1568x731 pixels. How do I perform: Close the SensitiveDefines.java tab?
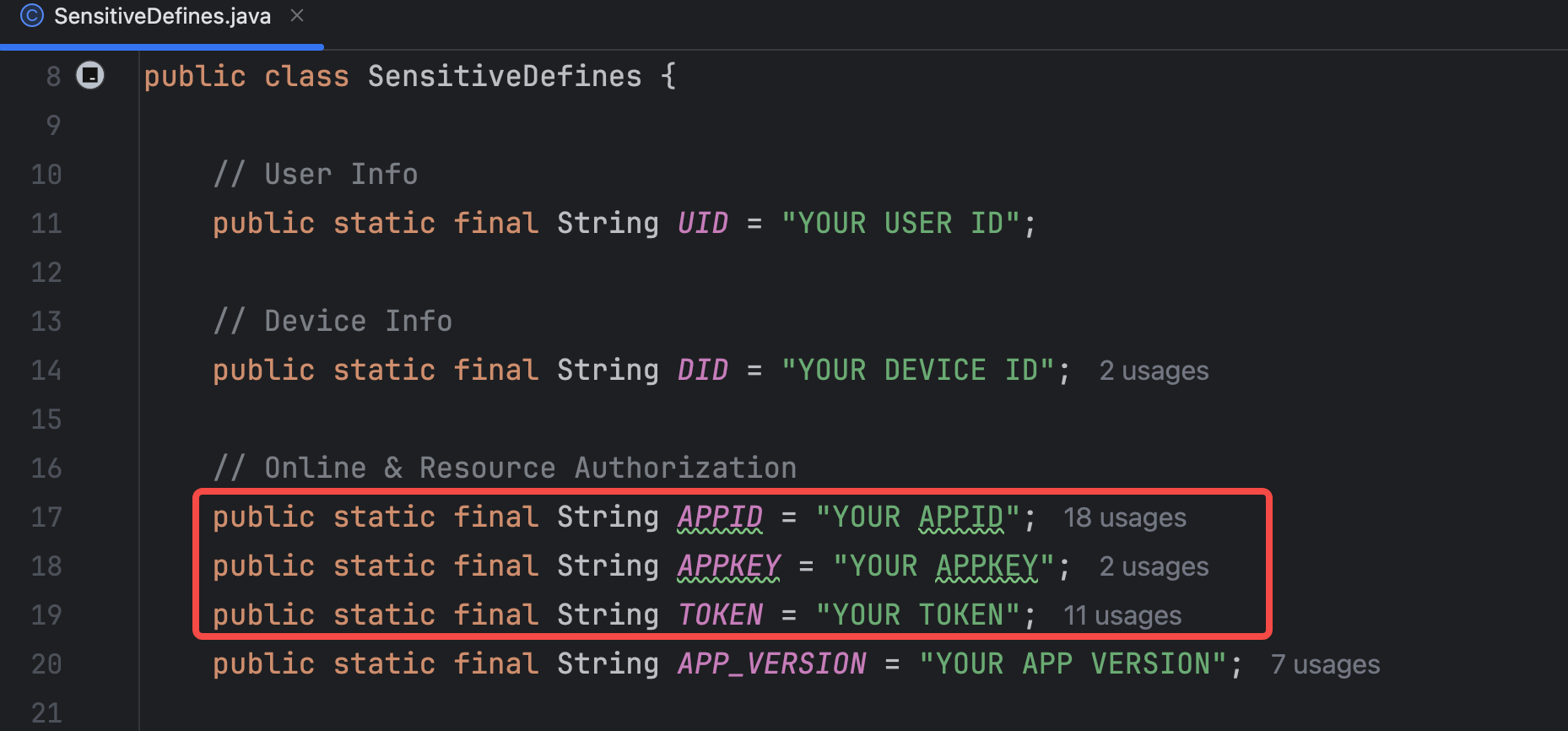(296, 15)
